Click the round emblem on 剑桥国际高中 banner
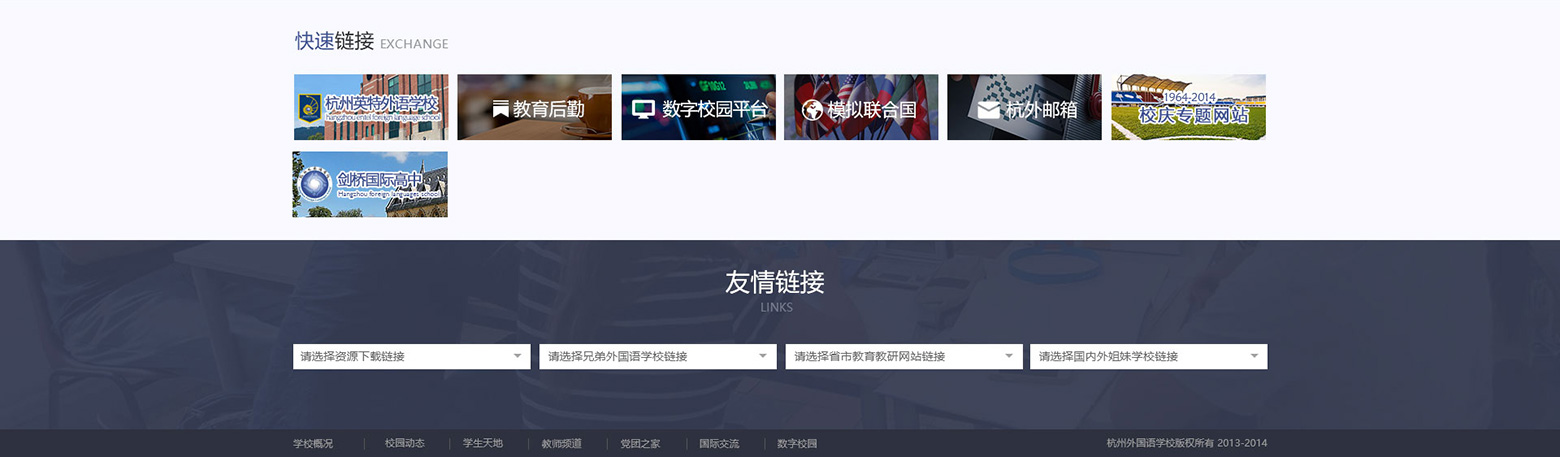This screenshot has width=1560, height=457. click(x=315, y=185)
